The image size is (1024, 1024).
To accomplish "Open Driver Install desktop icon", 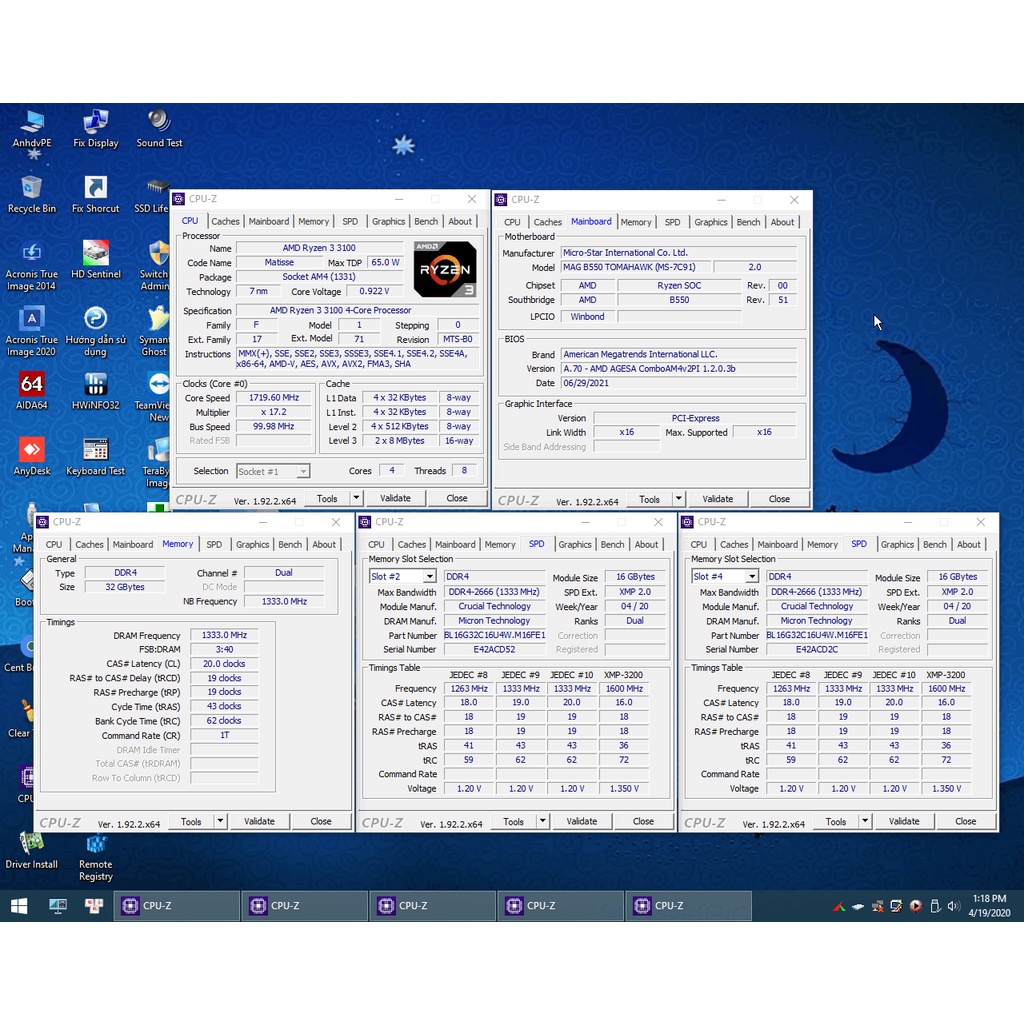I will coord(31,851).
